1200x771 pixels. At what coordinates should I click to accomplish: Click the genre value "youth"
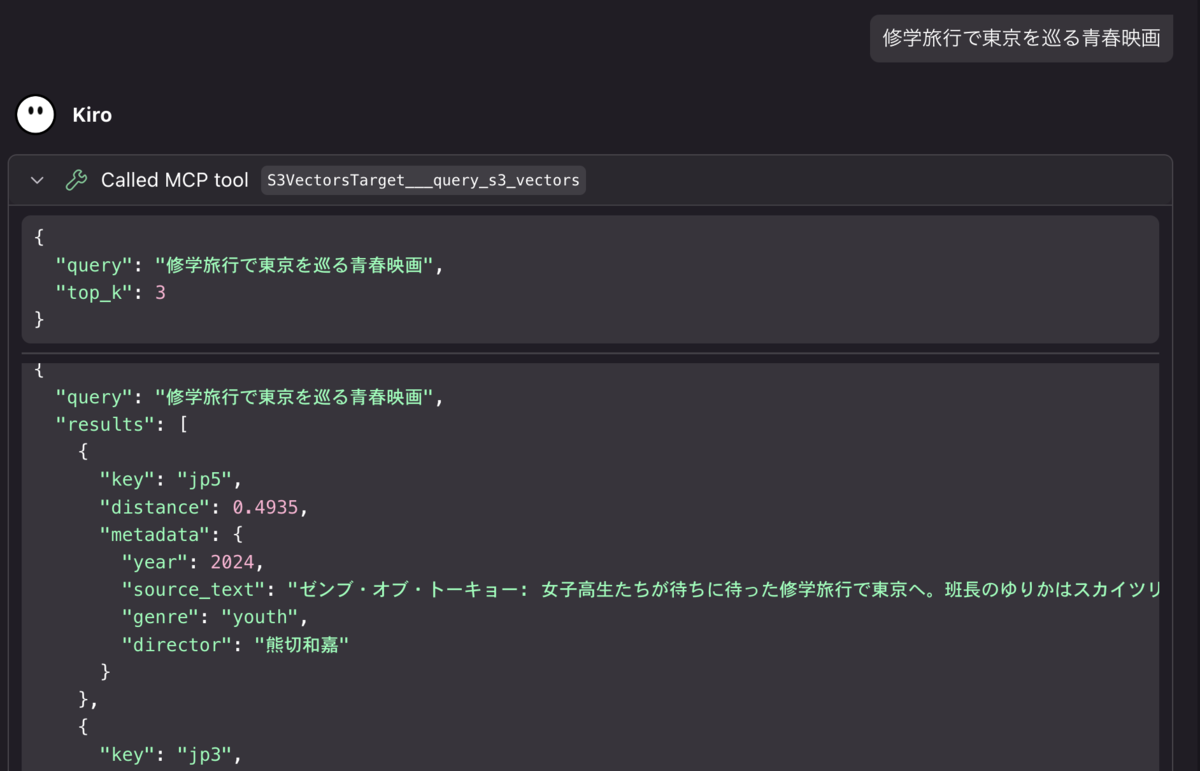tap(259, 617)
